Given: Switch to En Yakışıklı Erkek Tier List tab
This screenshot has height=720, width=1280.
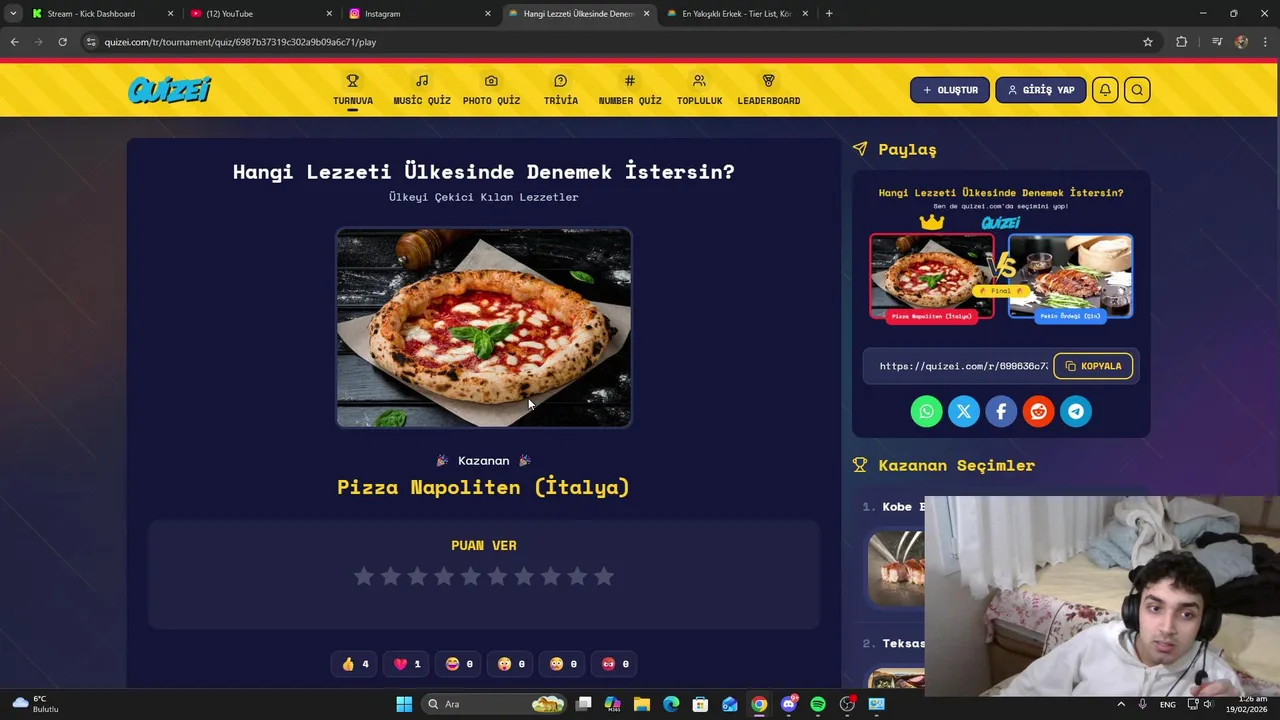Looking at the screenshot, I should tap(736, 14).
